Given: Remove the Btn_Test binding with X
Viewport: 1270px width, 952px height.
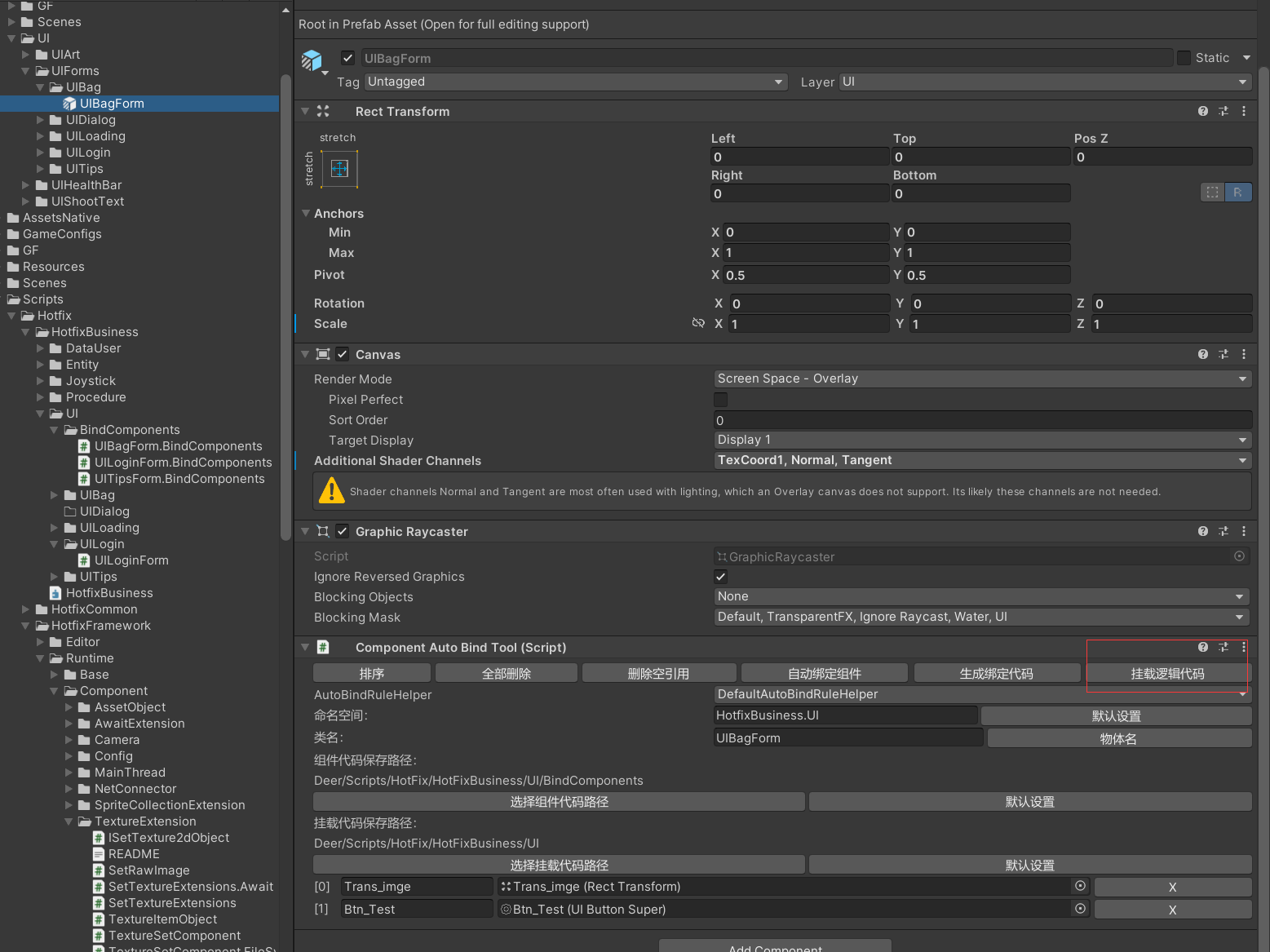Looking at the screenshot, I should [x=1173, y=910].
